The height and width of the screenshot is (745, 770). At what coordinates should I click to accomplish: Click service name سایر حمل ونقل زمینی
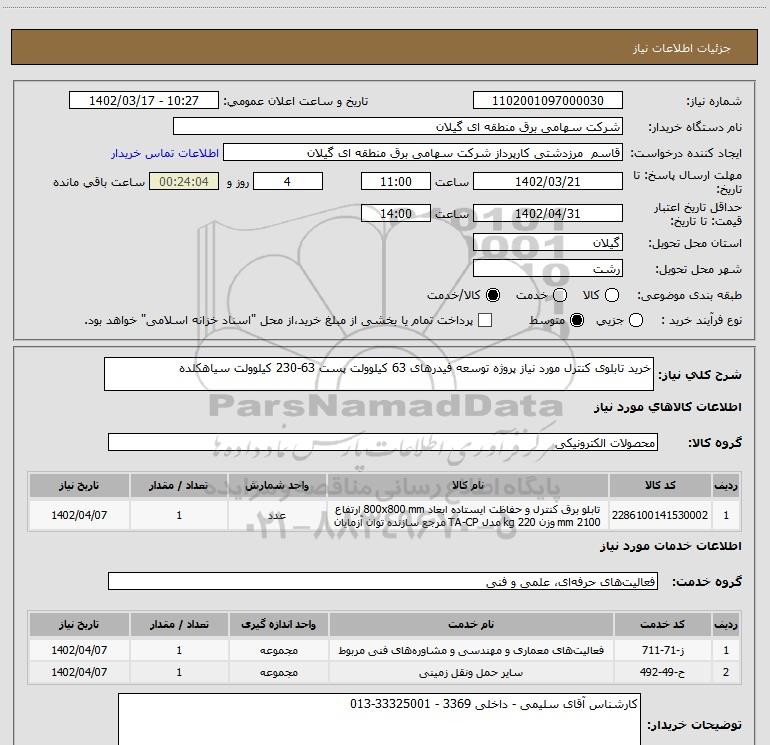click(x=471, y=672)
